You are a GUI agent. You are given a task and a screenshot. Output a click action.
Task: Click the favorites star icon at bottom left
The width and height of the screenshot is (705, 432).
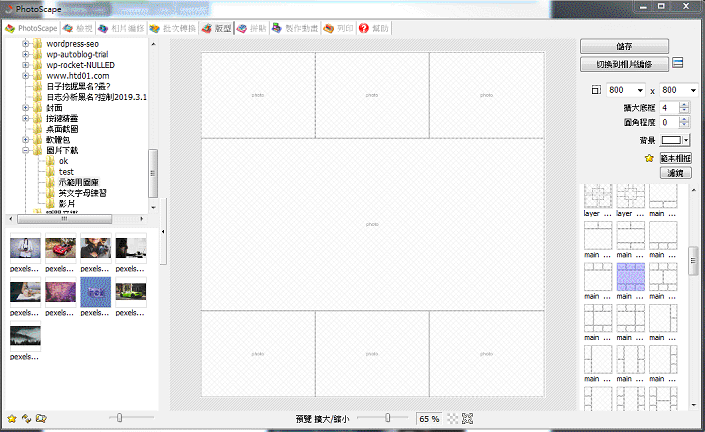12,419
